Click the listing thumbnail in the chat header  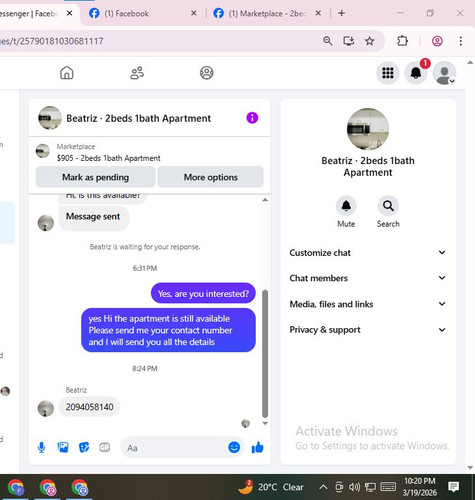click(x=50, y=118)
